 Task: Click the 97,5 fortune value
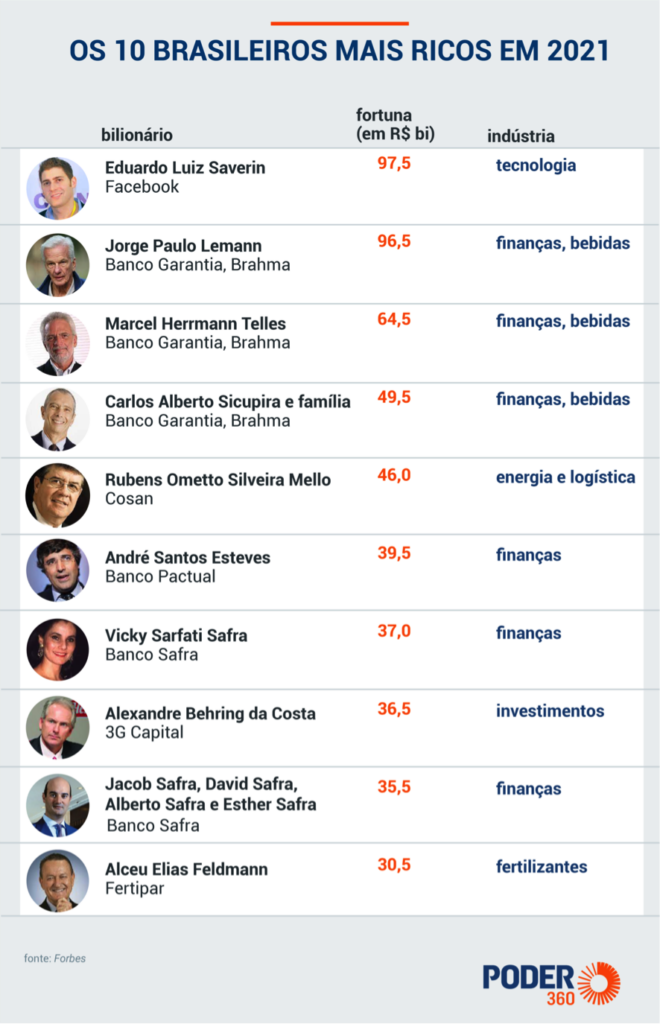point(394,164)
